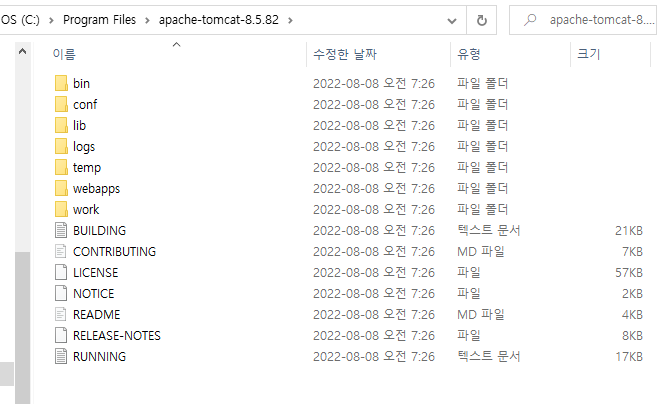
Task: Click the navigation pane scrollbar thumb
Action: tap(22, 328)
